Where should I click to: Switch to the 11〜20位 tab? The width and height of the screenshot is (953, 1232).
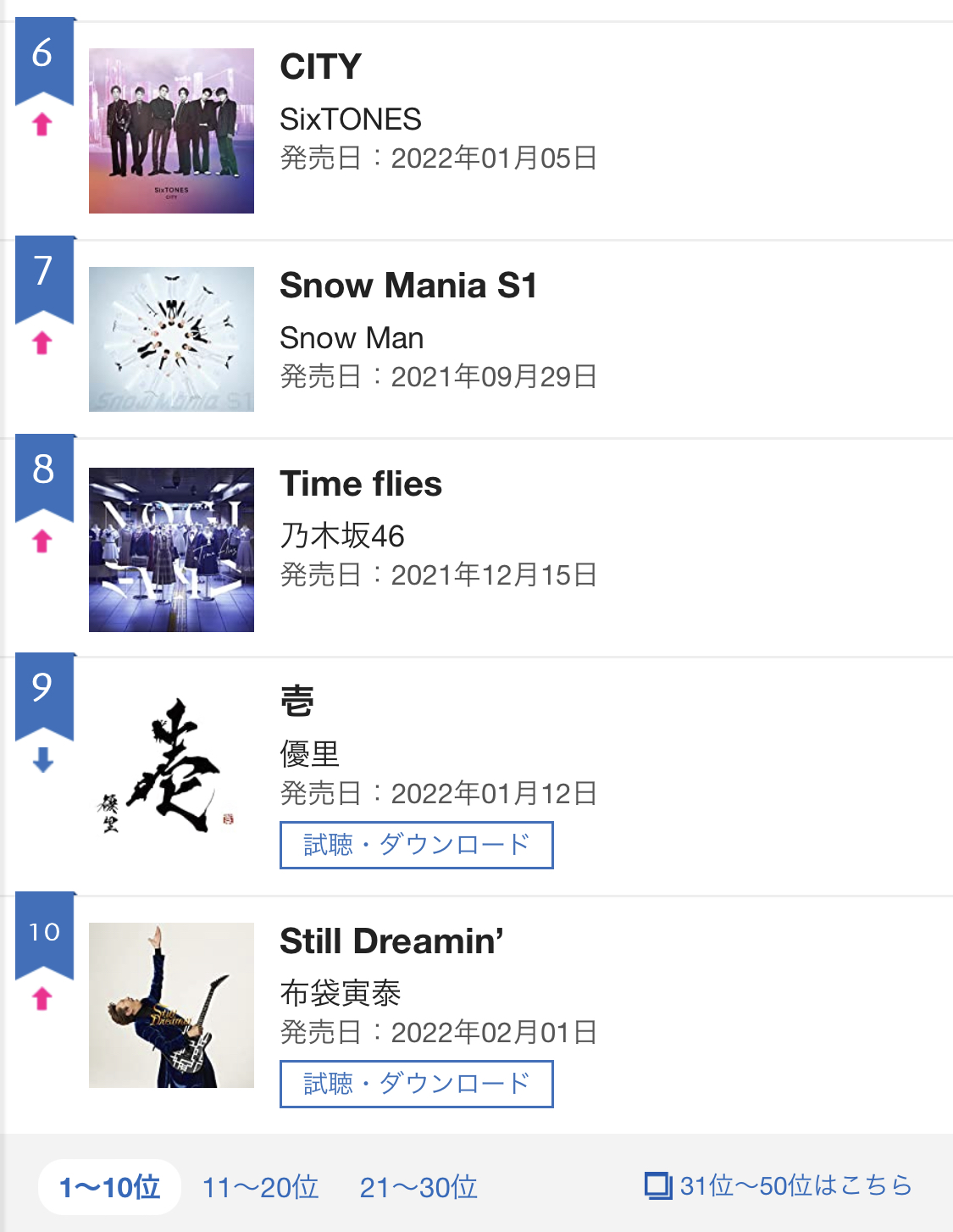coord(260,1187)
